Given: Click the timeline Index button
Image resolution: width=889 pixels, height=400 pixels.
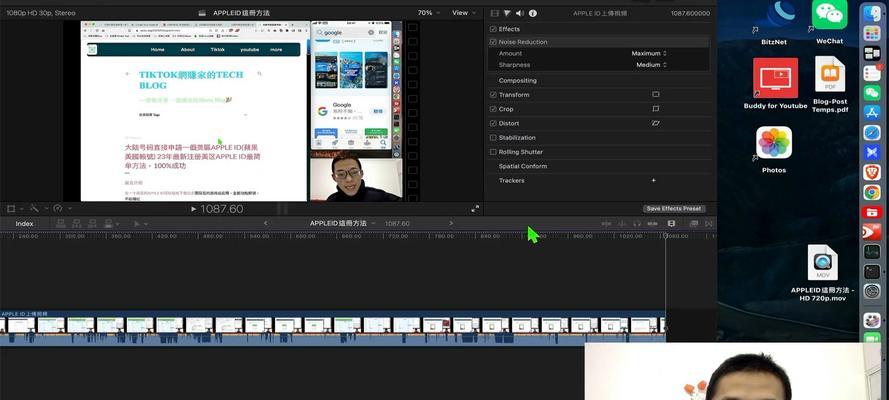Looking at the screenshot, I should click(x=24, y=224).
